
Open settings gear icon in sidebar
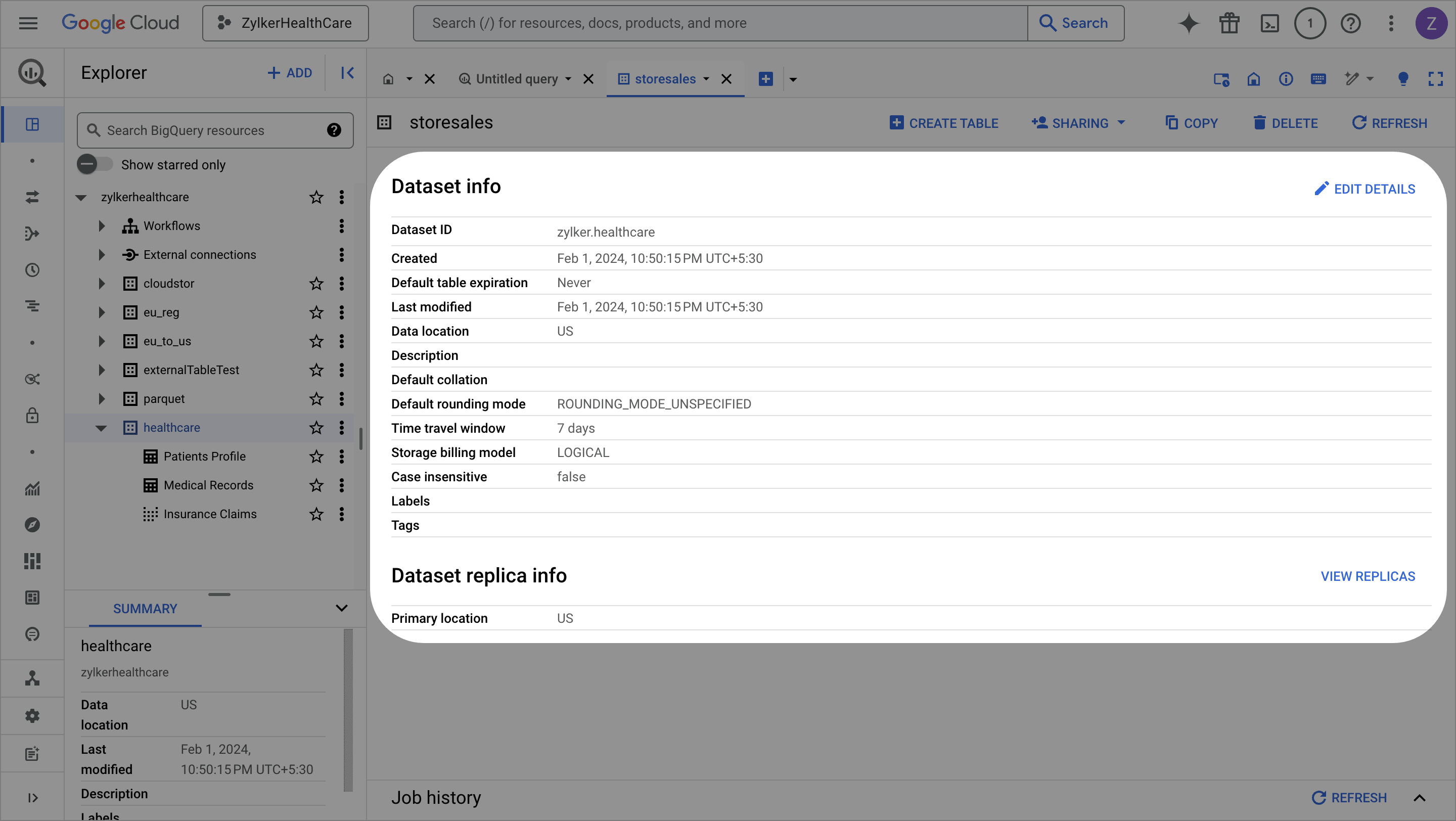32,716
